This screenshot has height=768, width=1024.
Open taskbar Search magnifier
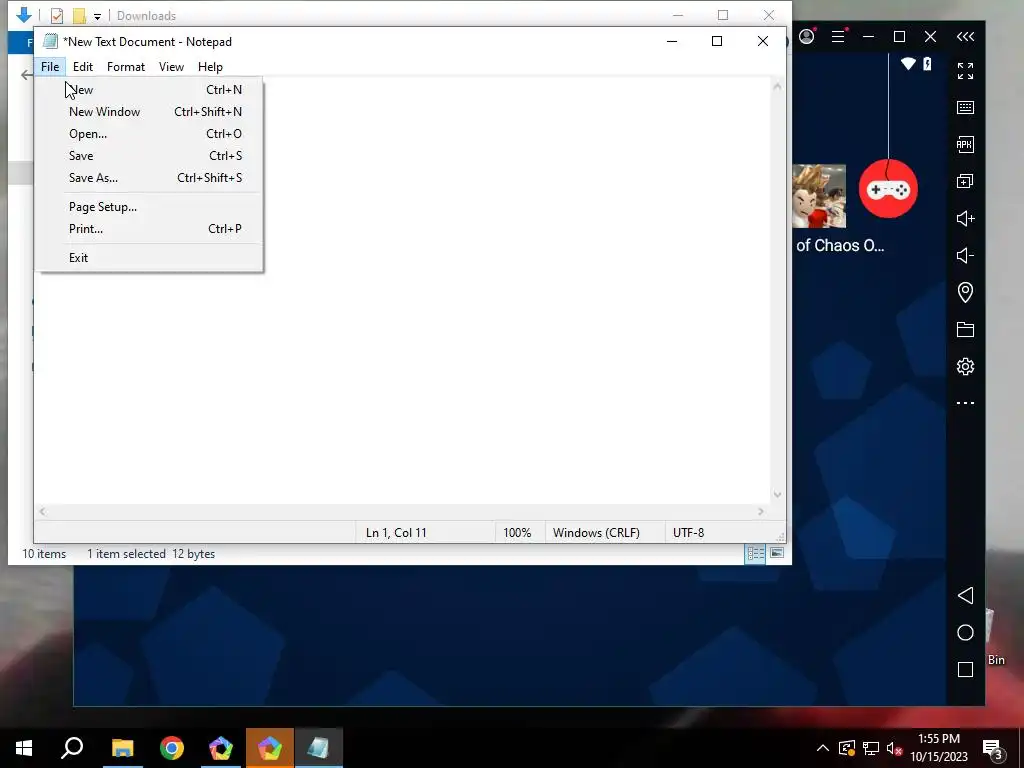pos(72,748)
